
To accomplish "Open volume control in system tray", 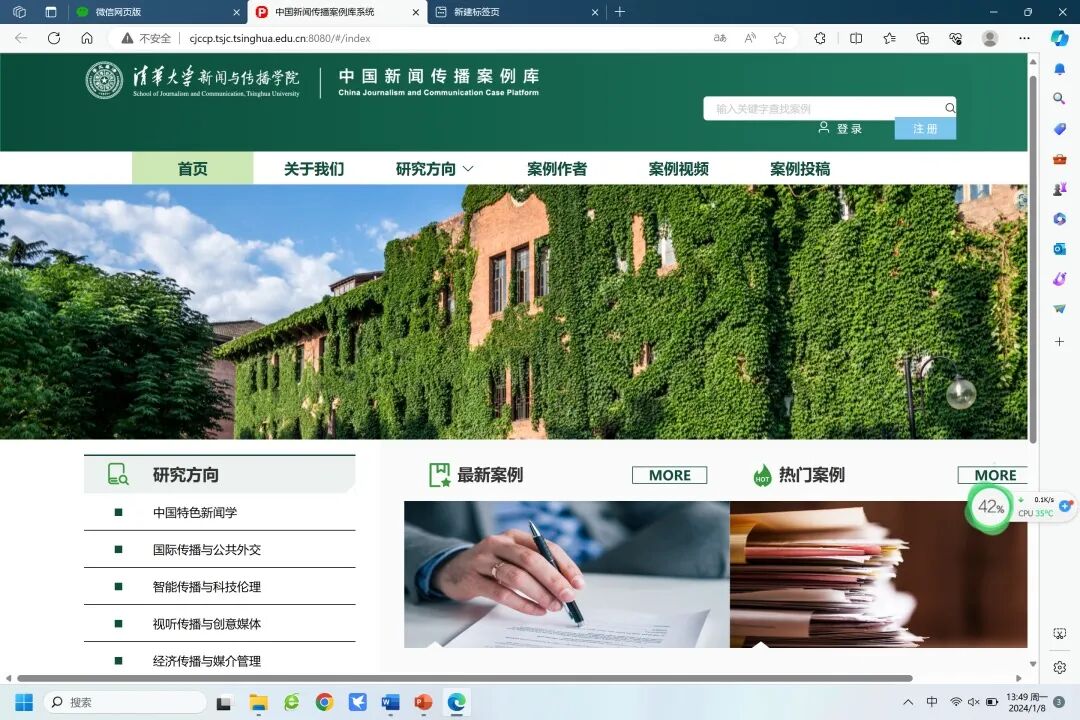I will (973, 702).
